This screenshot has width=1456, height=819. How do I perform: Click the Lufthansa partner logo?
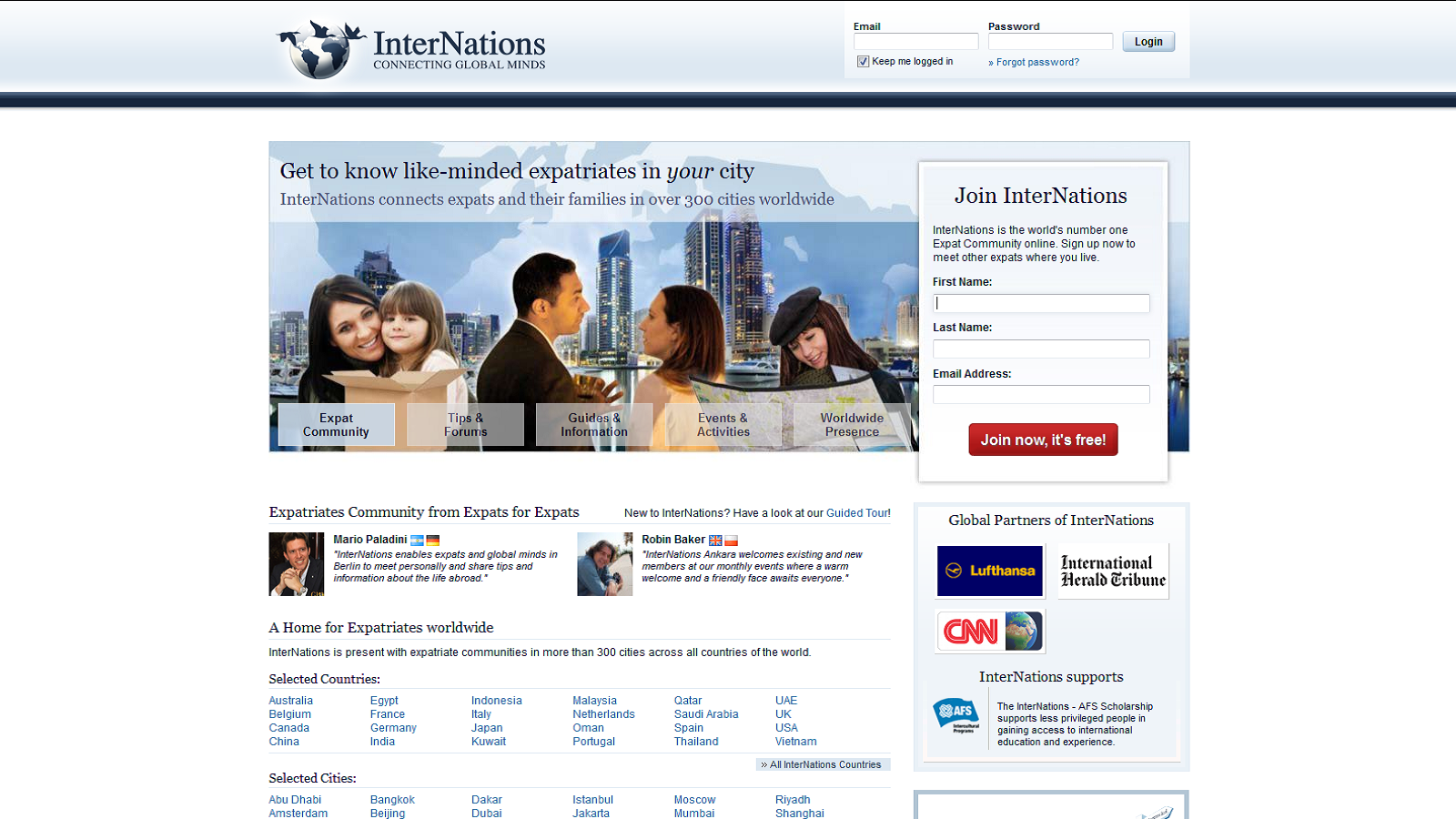pyautogui.click(x=990, y=571)
